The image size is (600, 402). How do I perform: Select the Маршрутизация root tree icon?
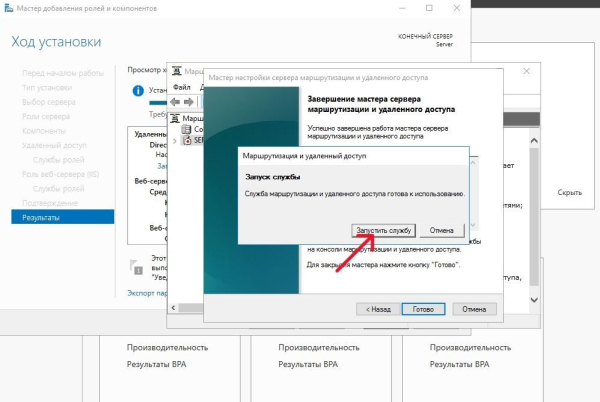pyautogui.click(x=175, y=118)
